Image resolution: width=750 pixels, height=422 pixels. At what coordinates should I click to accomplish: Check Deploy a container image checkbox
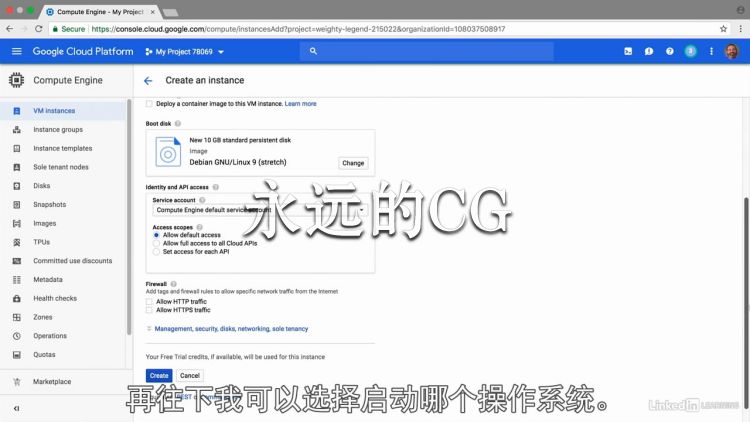click(x=149, y=104)
